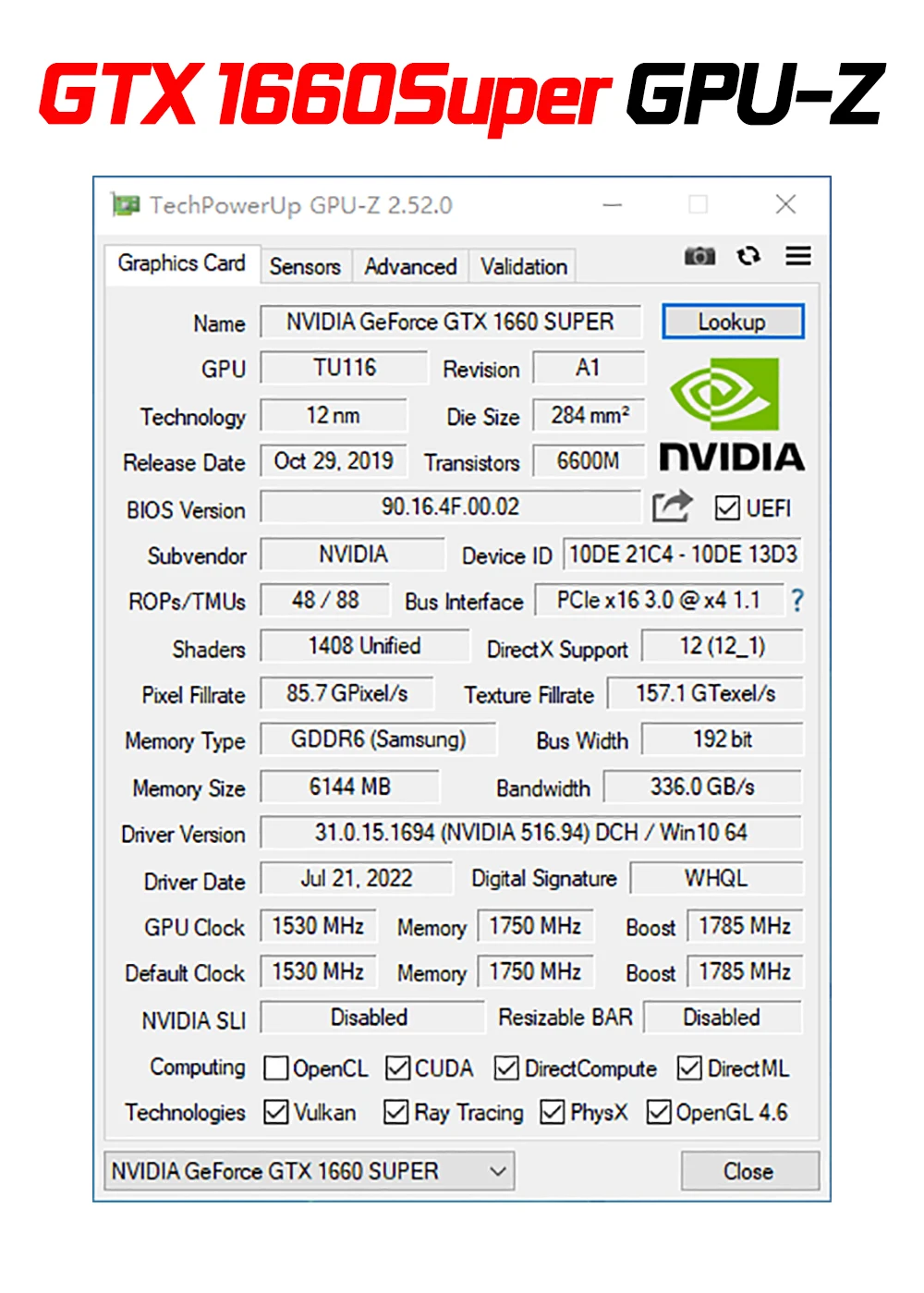Open the Validation tab

(524, 266)
